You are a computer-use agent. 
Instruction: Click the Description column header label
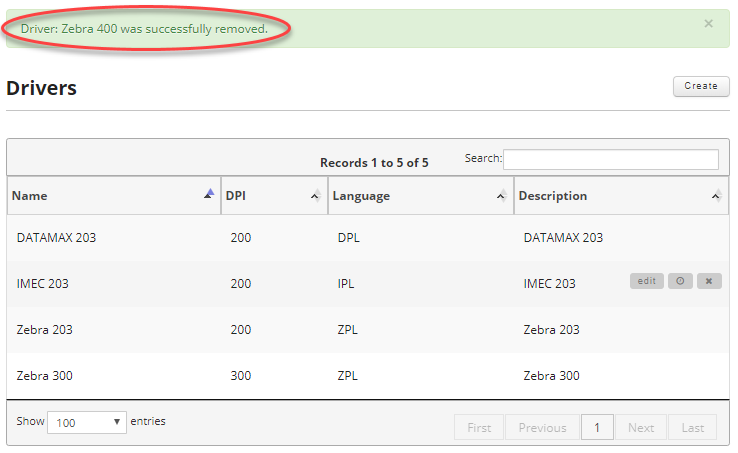point(553,196)
